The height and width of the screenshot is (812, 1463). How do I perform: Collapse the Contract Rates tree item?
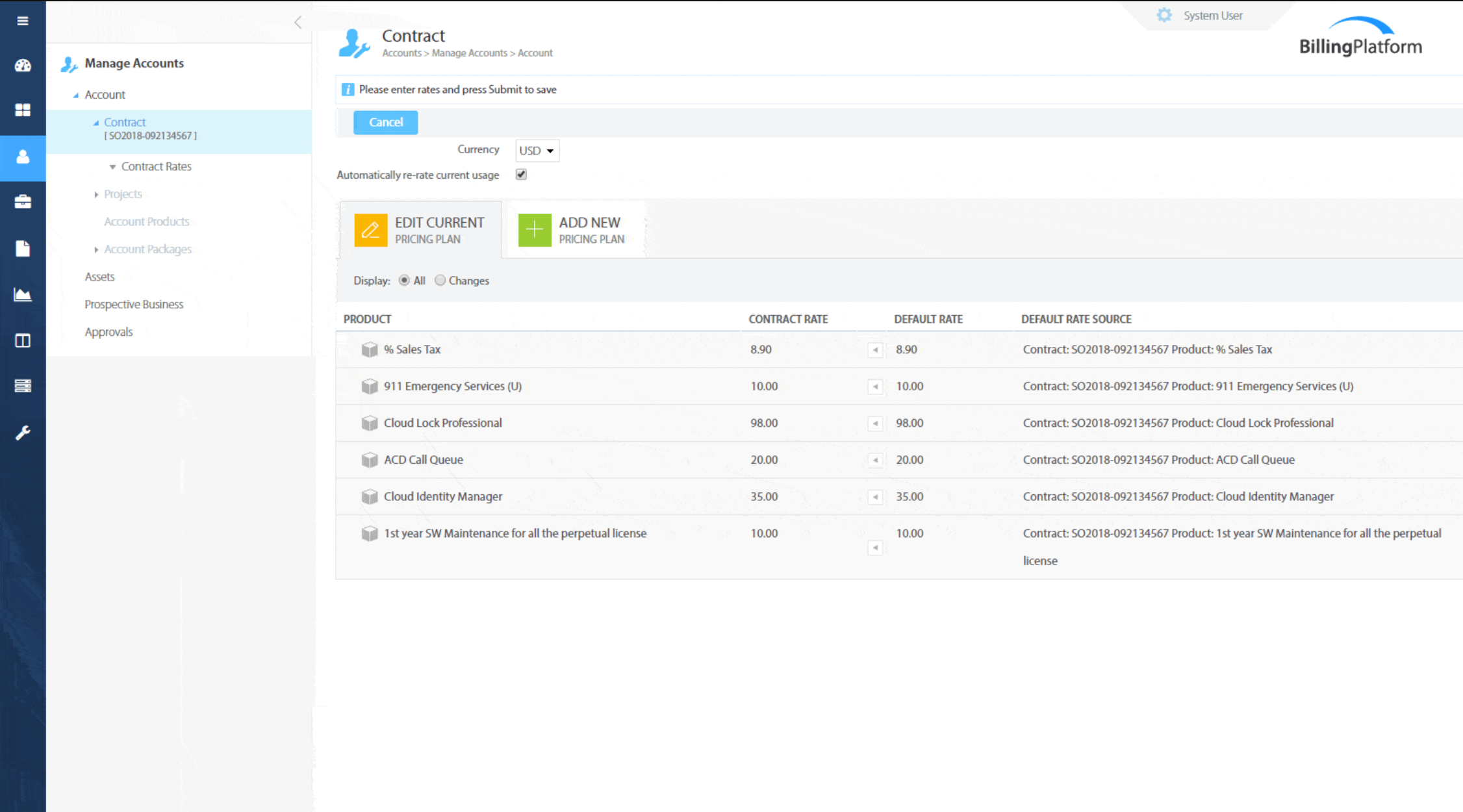tap(112, 166)
